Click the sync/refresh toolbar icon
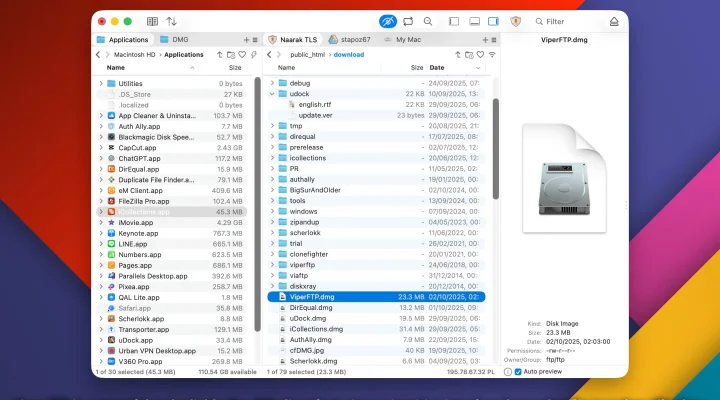The image size is (720, 400). pyautogui.click(x=408, y=22)
